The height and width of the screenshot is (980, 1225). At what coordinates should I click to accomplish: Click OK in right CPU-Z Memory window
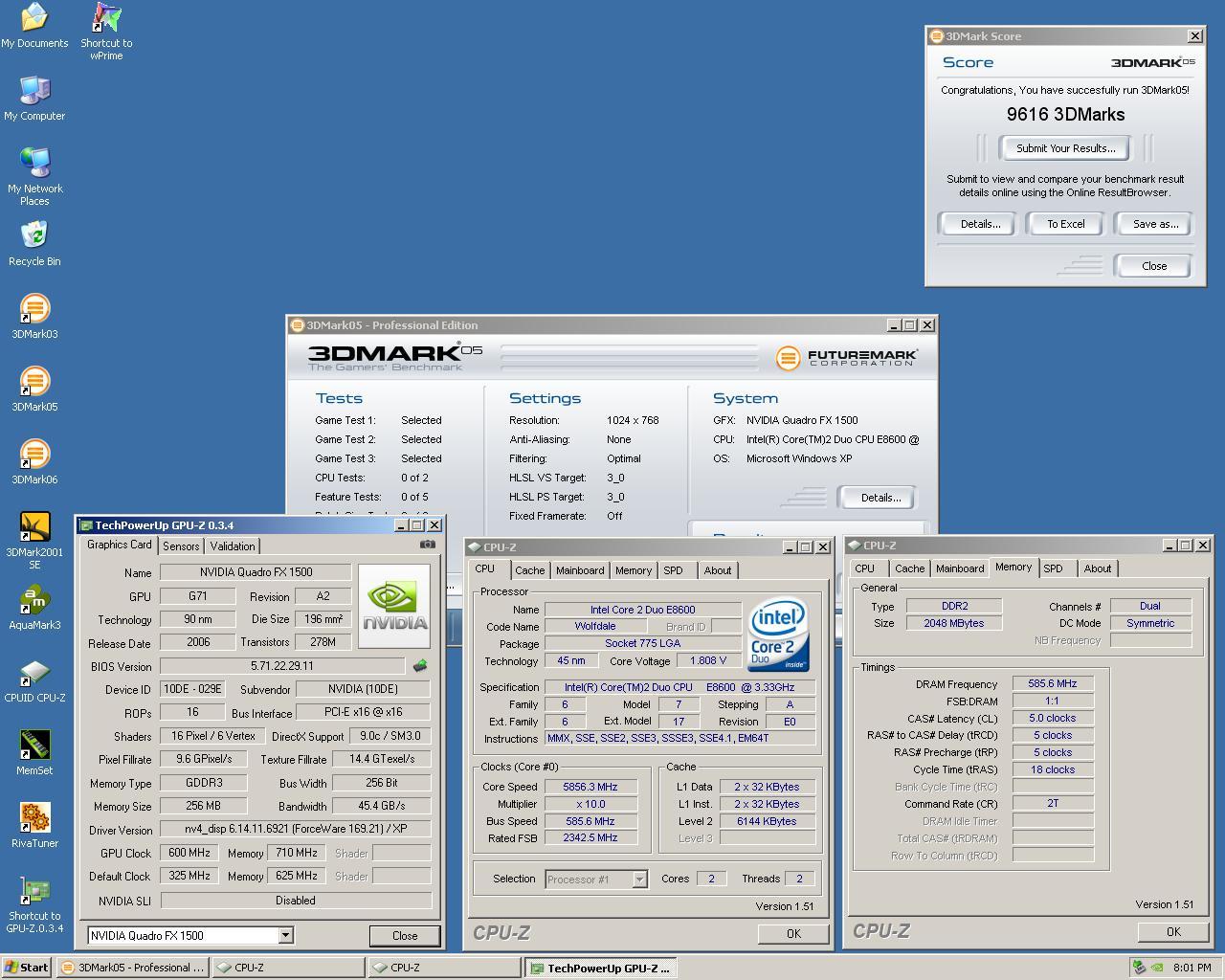click(1173, 931)
